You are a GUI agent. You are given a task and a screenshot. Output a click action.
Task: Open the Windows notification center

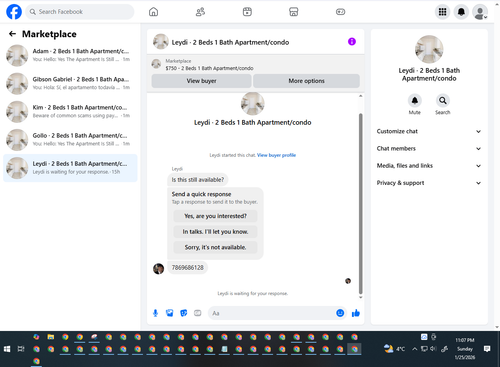coord(487,349)
